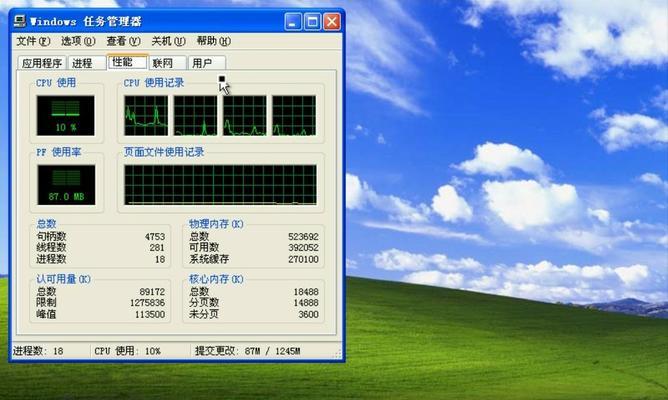Switch to the 联网 tab
Image resolution: width=668 pixels, height=400 pixels.
[x=167, y=63]
